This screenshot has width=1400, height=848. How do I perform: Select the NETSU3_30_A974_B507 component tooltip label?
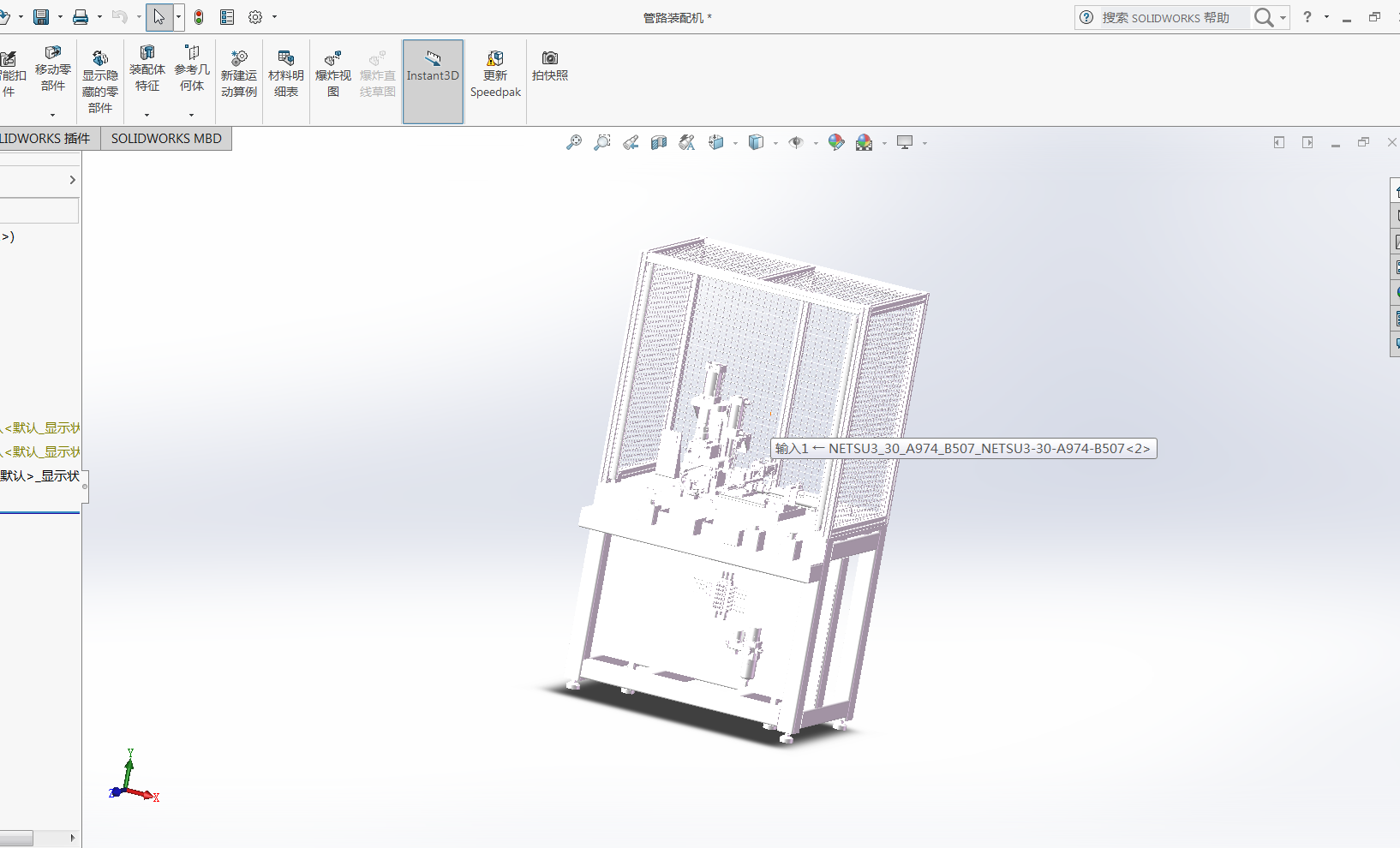coord(964,448)
